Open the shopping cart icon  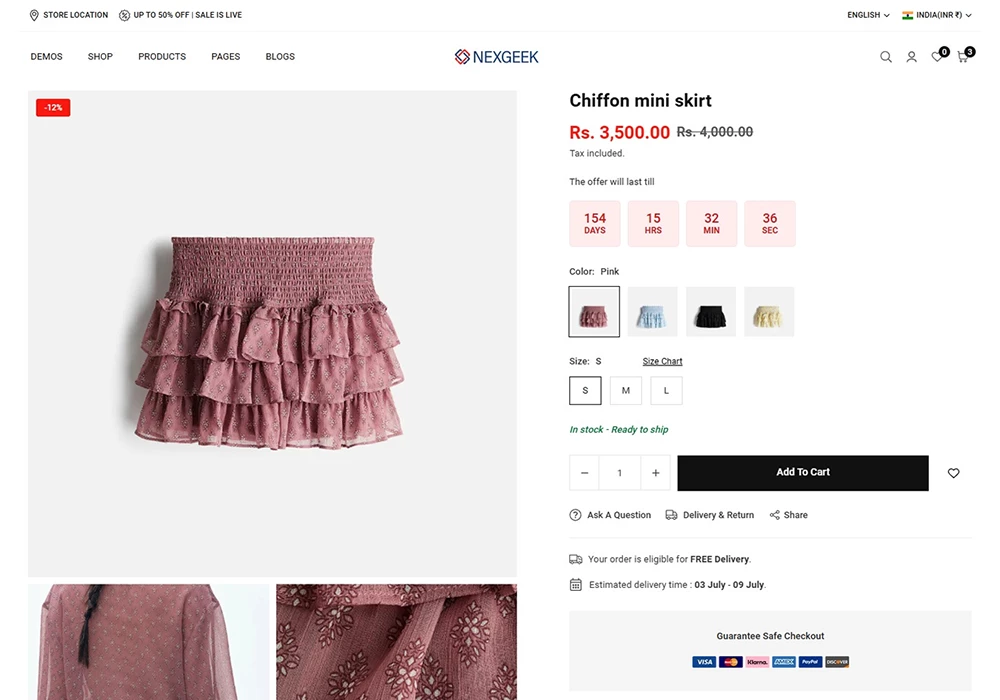click(x=963, y=57)
